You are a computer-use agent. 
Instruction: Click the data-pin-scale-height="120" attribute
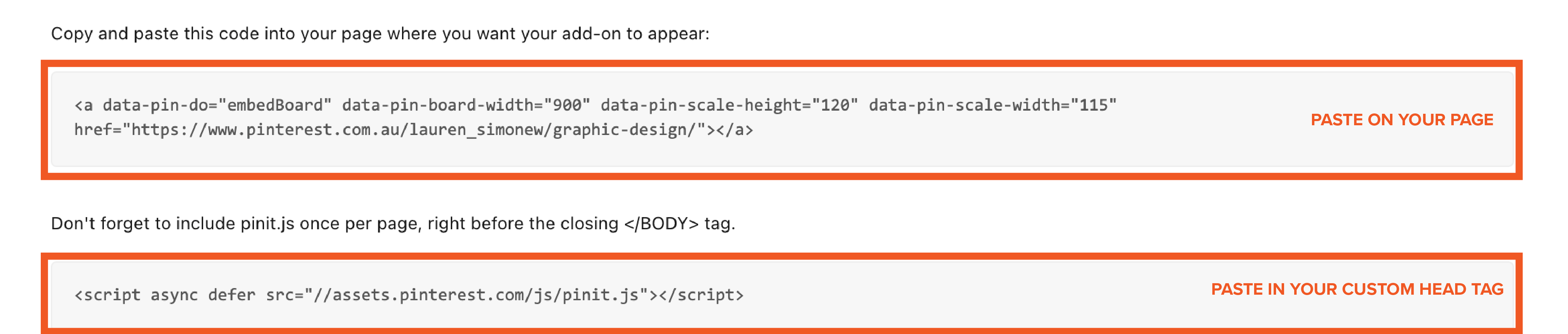pyautogui.click(x=728, y=105)
